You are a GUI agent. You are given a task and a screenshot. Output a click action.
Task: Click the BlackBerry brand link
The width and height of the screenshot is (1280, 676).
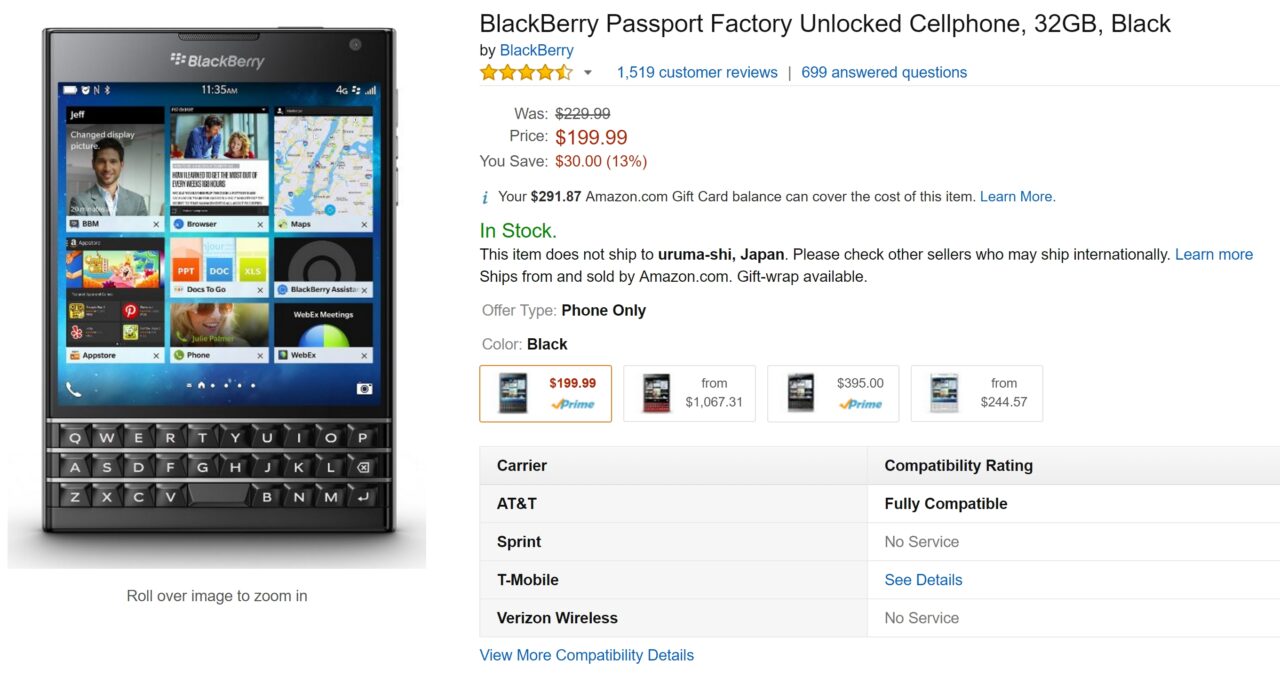[x=536, y=50]
